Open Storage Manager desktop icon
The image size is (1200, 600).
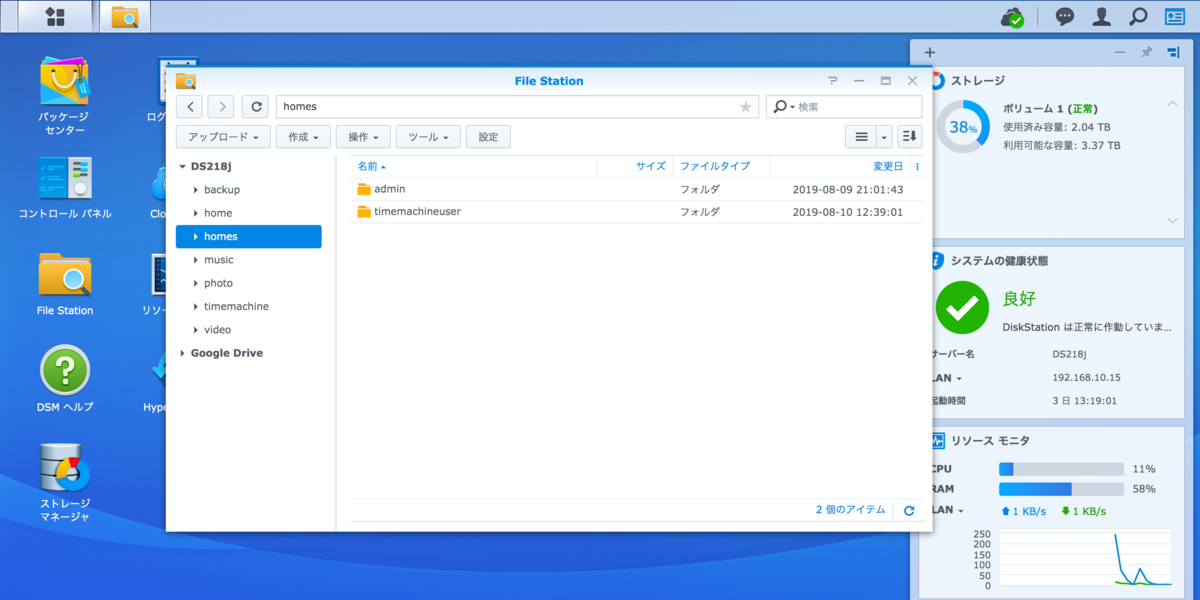[65, 483]
